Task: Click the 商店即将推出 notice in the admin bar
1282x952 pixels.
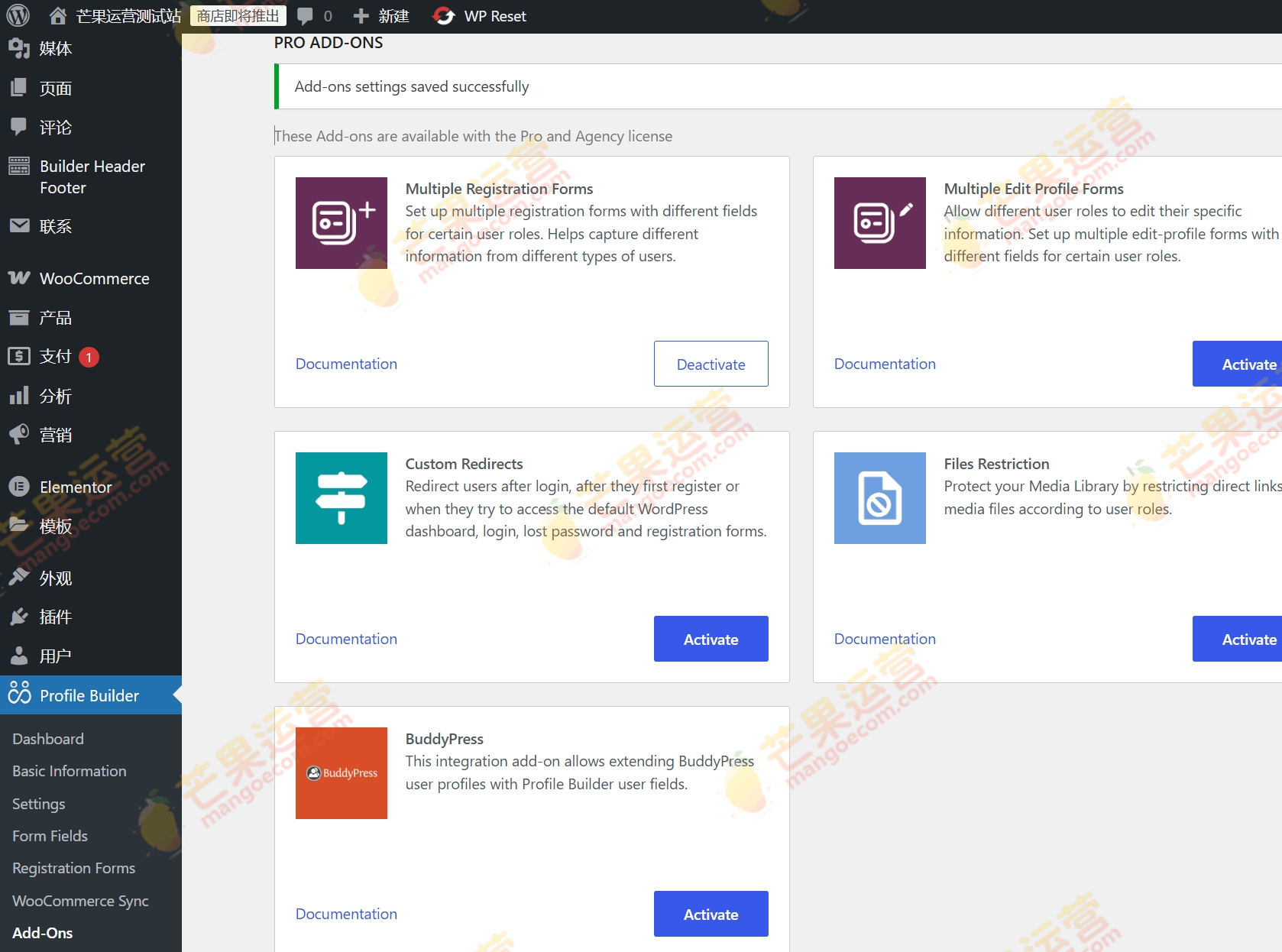Action: 237,15
